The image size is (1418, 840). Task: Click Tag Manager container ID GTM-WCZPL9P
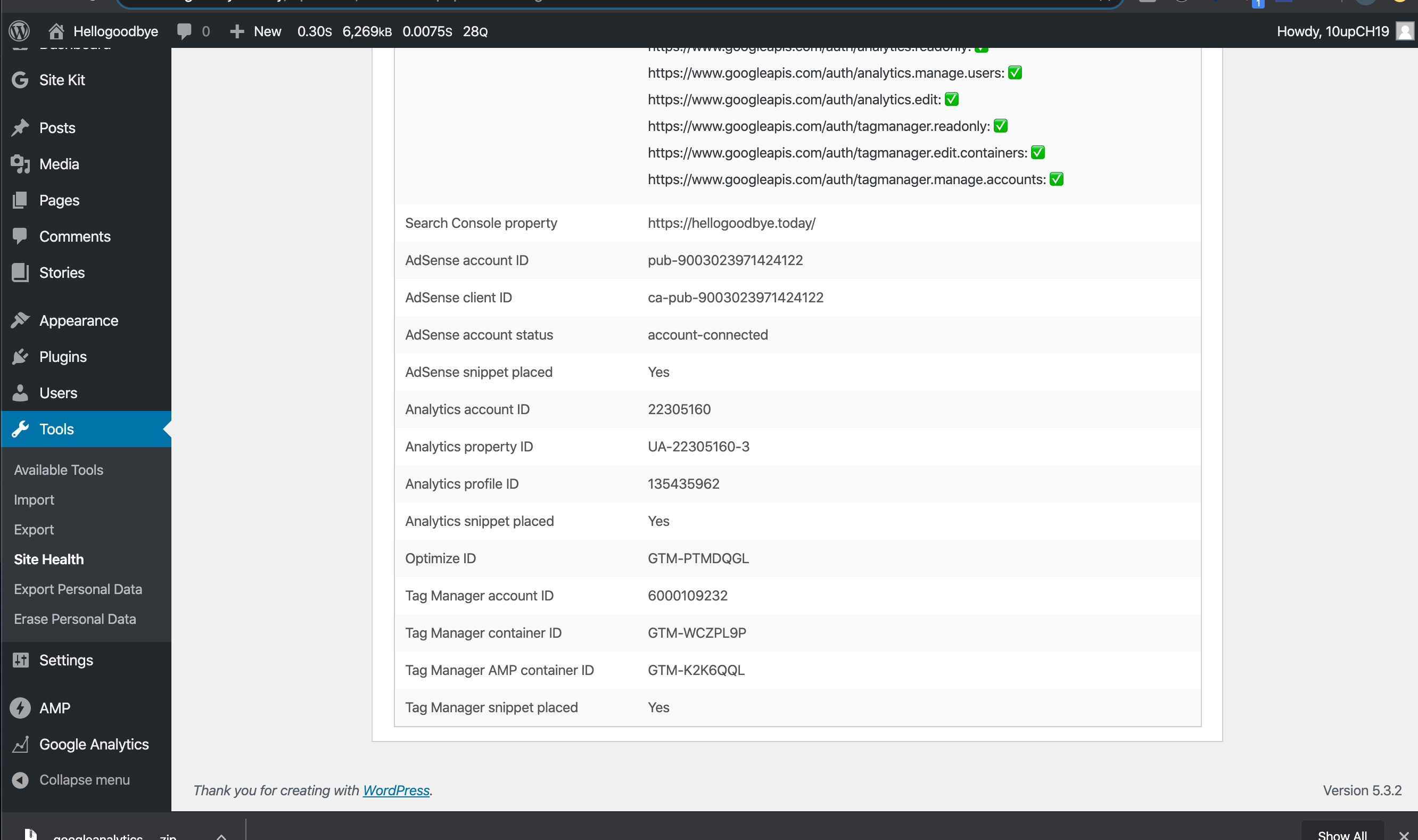pos(697,633)
